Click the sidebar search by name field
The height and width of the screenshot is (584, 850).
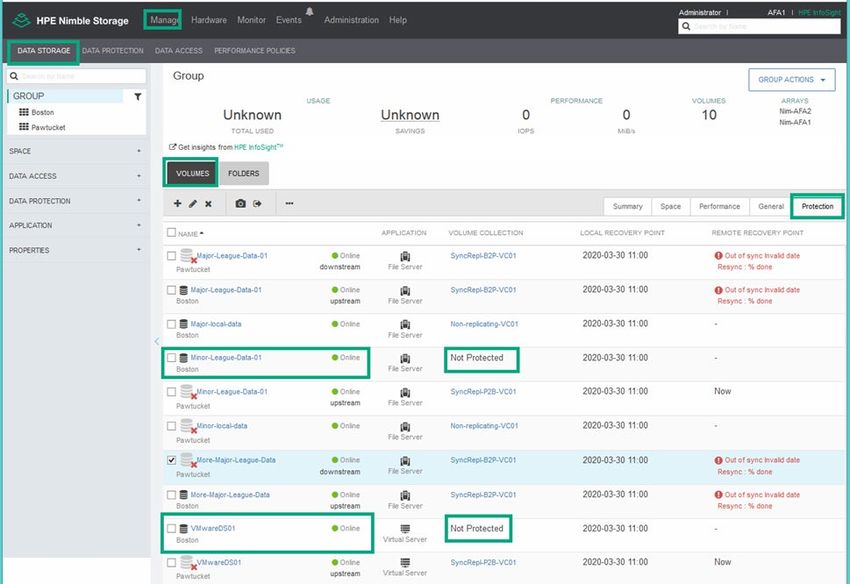coord(76,76)
